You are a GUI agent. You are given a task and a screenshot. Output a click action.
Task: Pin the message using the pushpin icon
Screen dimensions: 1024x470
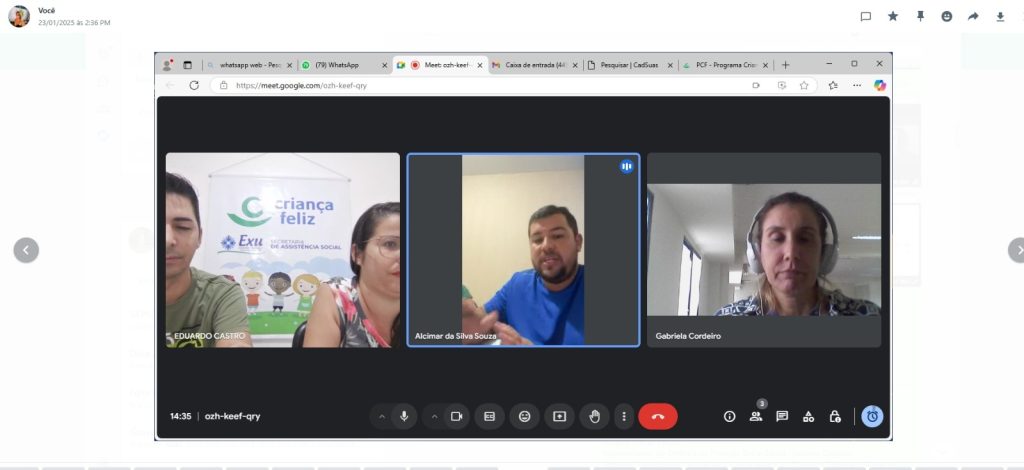(920, 16)
